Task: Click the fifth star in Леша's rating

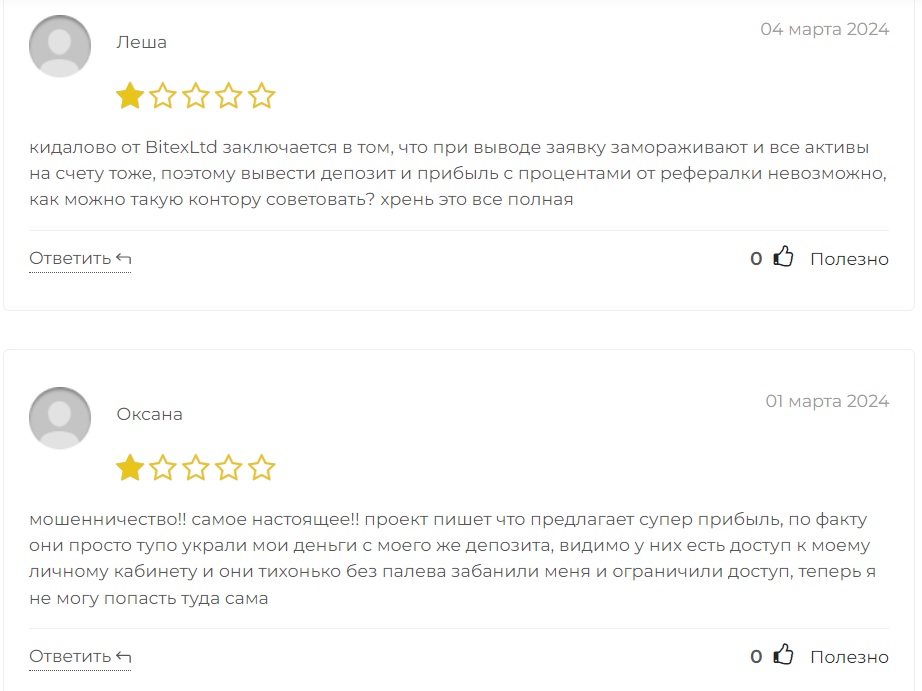Action: 262,96
